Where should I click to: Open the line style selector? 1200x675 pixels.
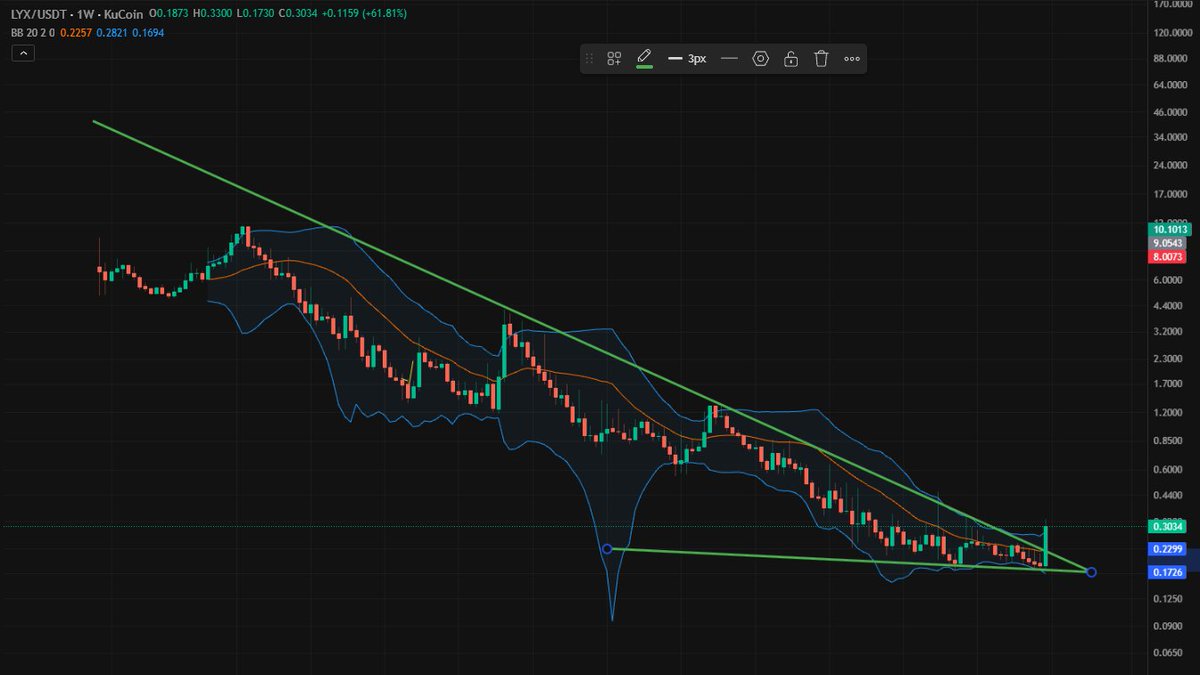[x=729, y=59]
